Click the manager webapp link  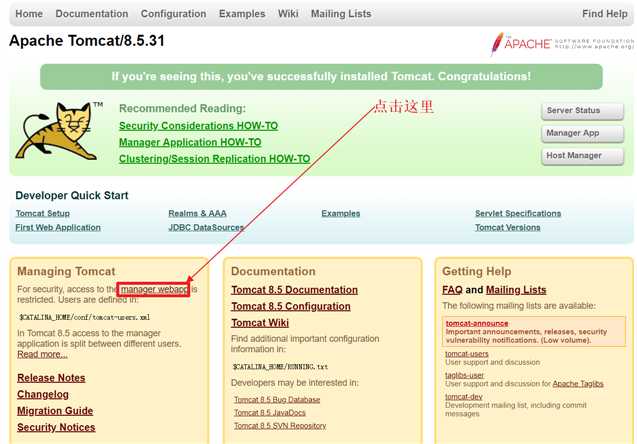[x=154, y=289]
